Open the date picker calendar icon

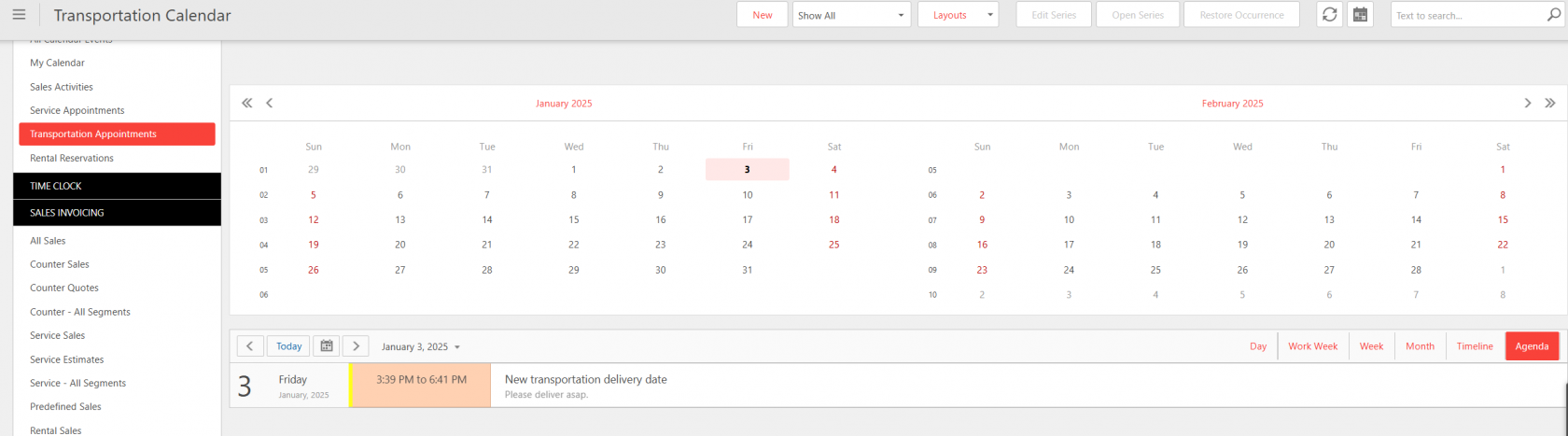tap(326, 345)
